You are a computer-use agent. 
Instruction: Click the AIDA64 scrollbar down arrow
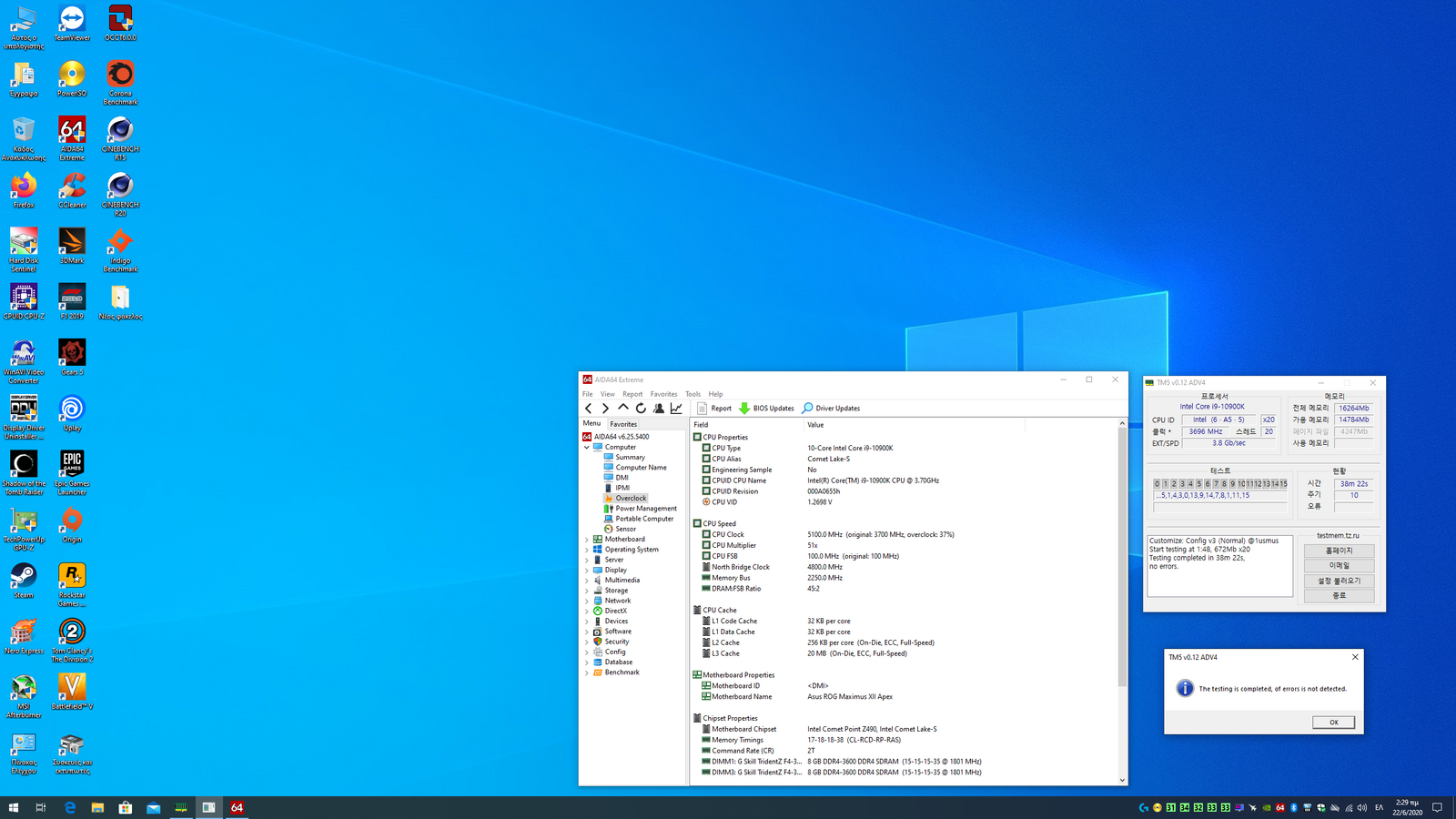[x=1122, y=780]
